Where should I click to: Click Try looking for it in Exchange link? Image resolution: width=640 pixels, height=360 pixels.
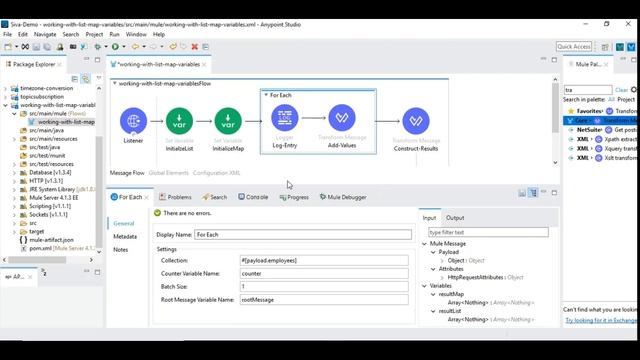(600, 320)
